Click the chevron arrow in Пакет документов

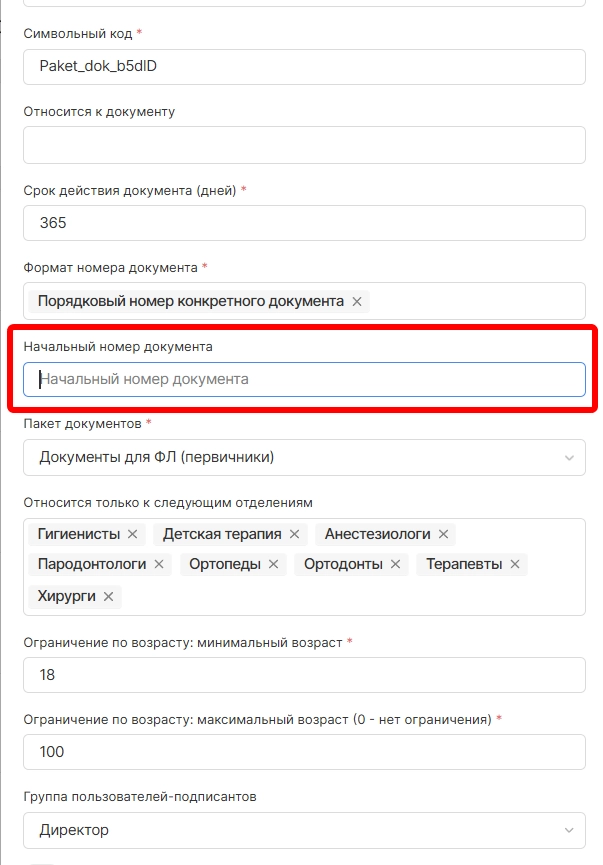pos(569,458)
